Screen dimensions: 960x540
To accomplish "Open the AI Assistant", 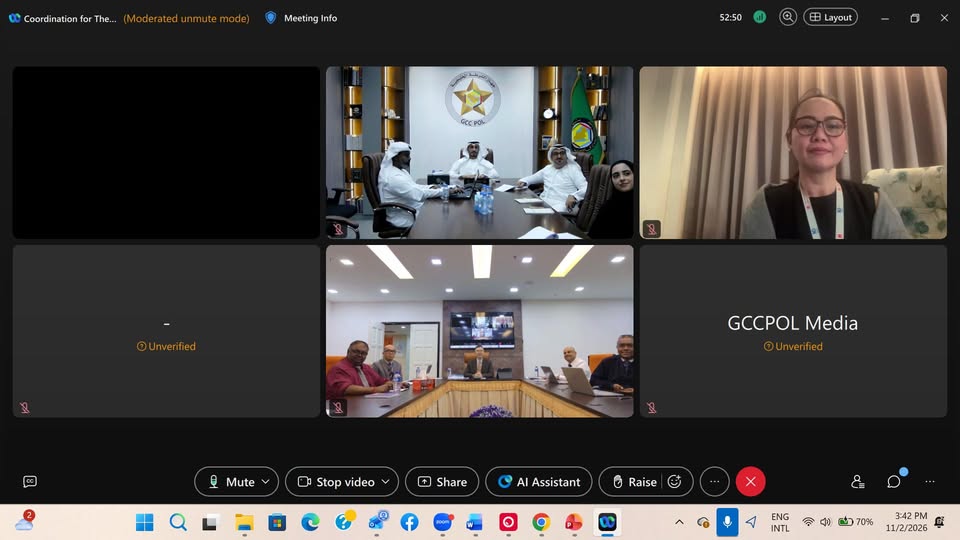I will click(x=539, y=481).
